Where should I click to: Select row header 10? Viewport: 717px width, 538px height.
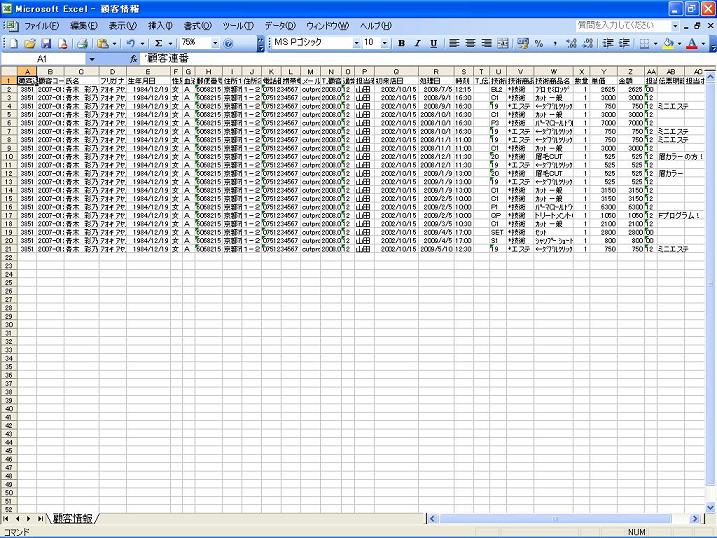(9, 156)
